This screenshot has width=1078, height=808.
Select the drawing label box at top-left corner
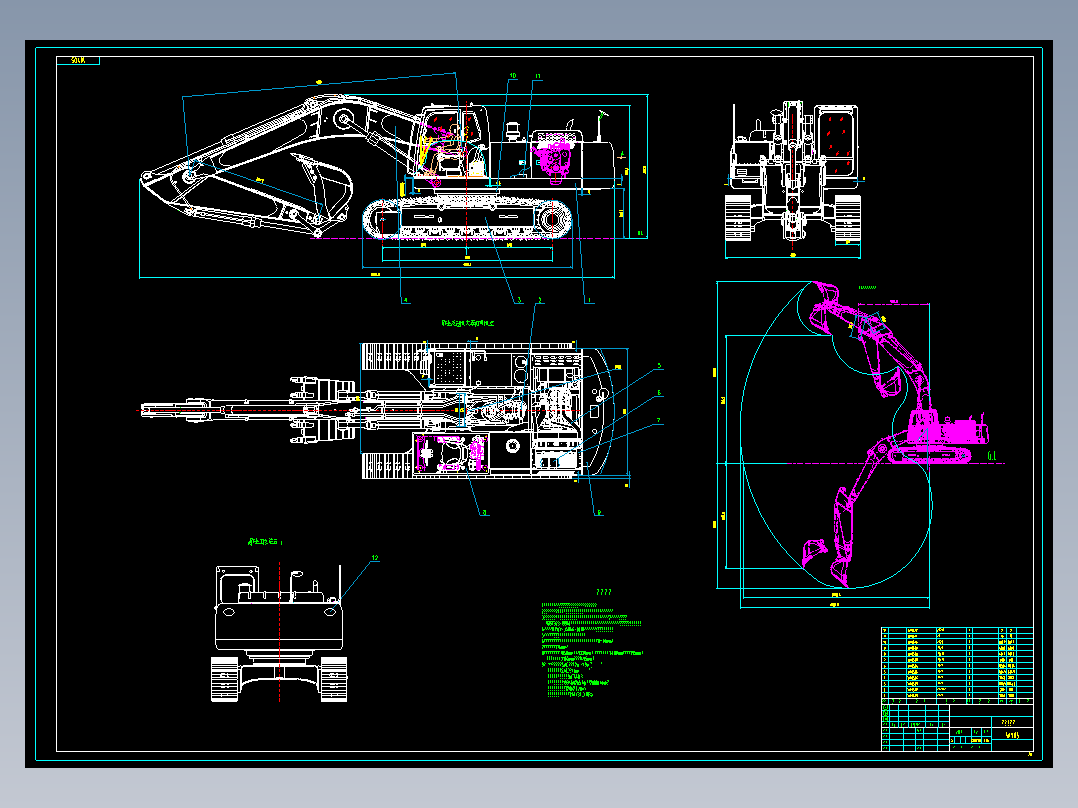click(78, 61)
